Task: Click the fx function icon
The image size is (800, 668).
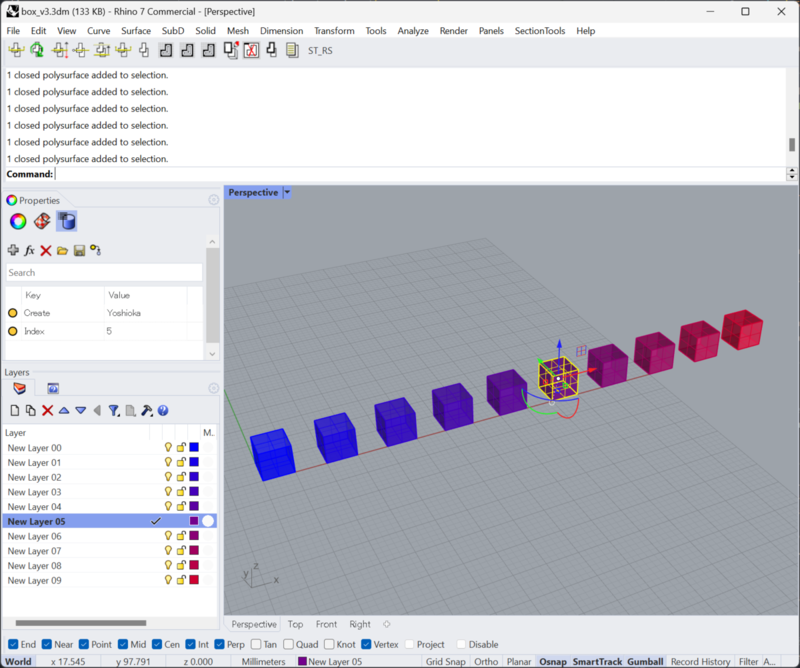Action: [30, 250]
